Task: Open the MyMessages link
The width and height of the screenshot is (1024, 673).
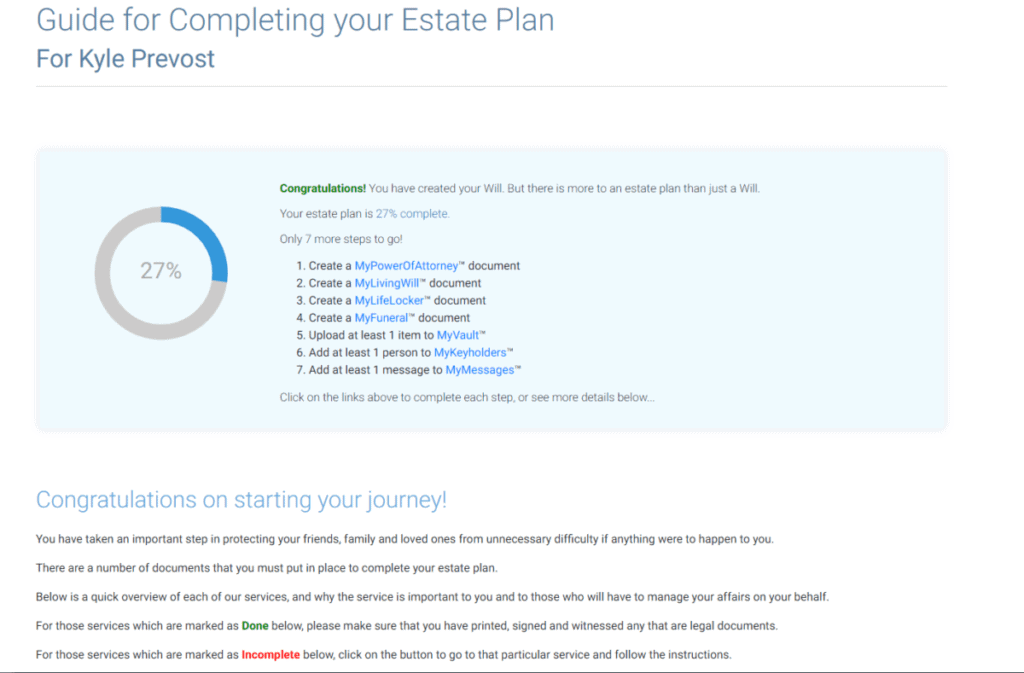Action: pyautogui.click(x=480, y=370)
